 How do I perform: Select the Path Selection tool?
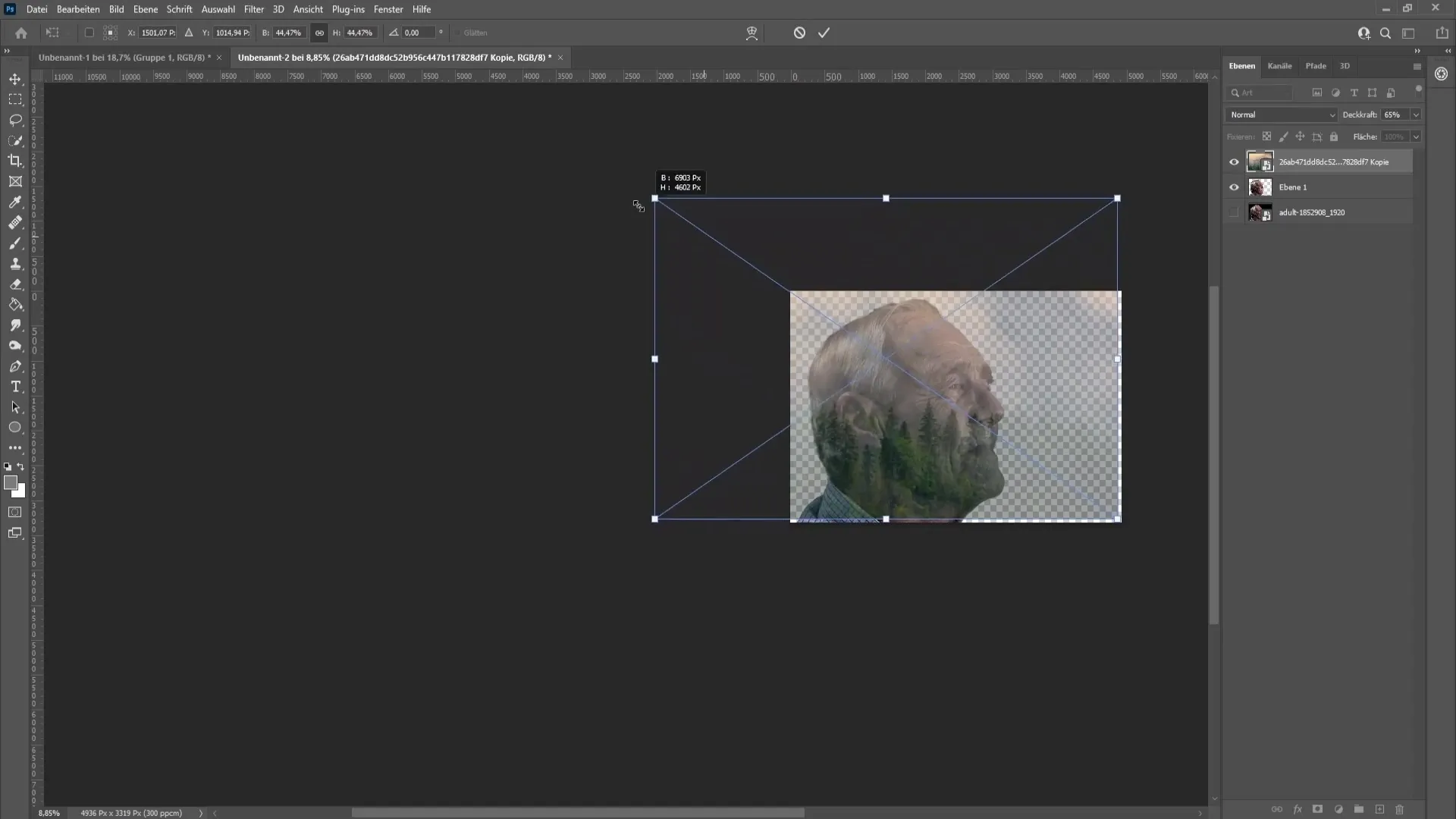tap(15, 407)
